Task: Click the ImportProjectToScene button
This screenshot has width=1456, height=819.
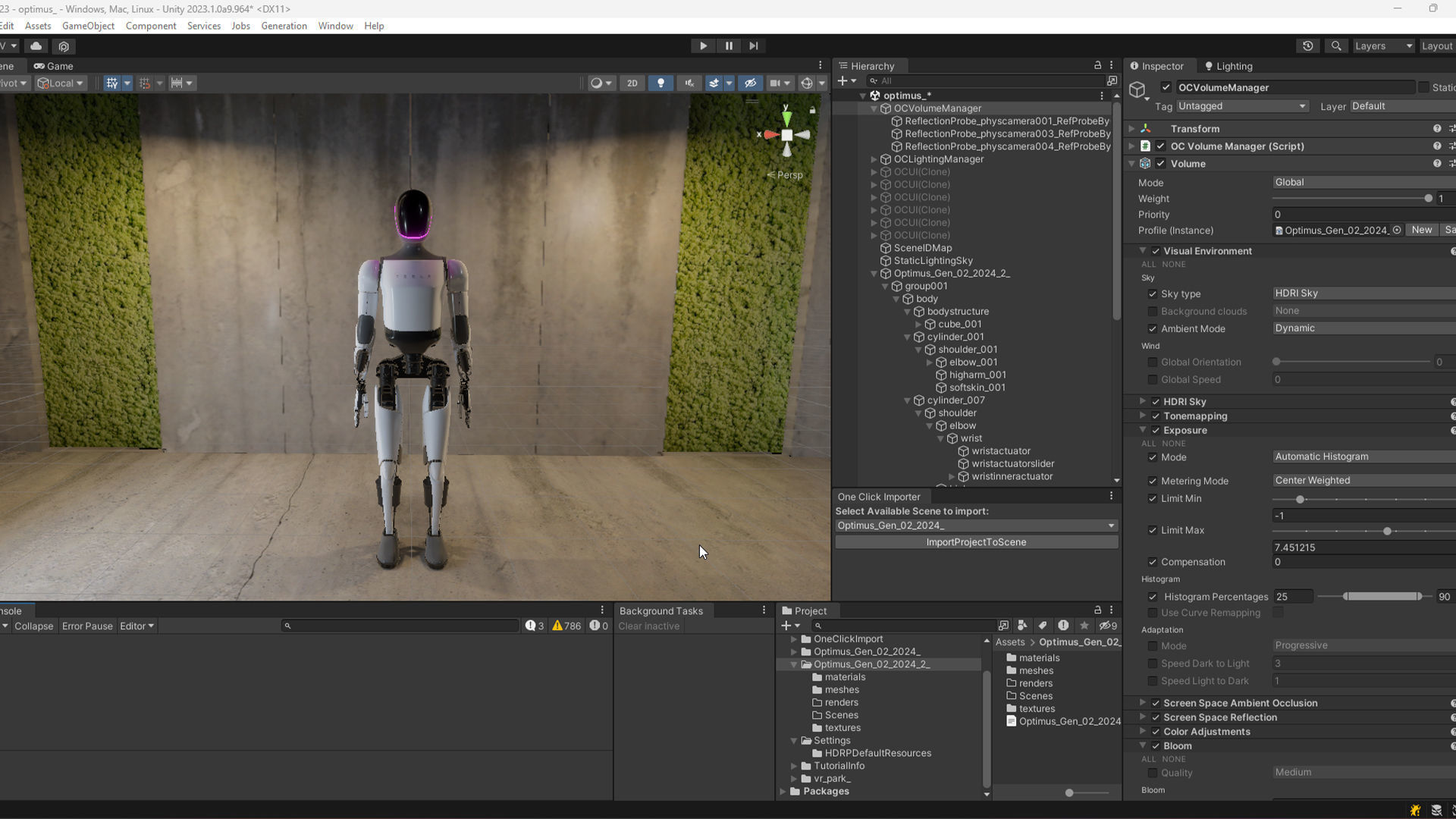Action: point(976,542)
